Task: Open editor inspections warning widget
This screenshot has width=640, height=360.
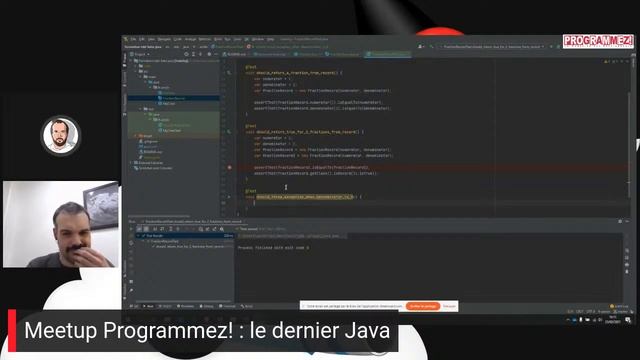Action: tap(611, 61)
